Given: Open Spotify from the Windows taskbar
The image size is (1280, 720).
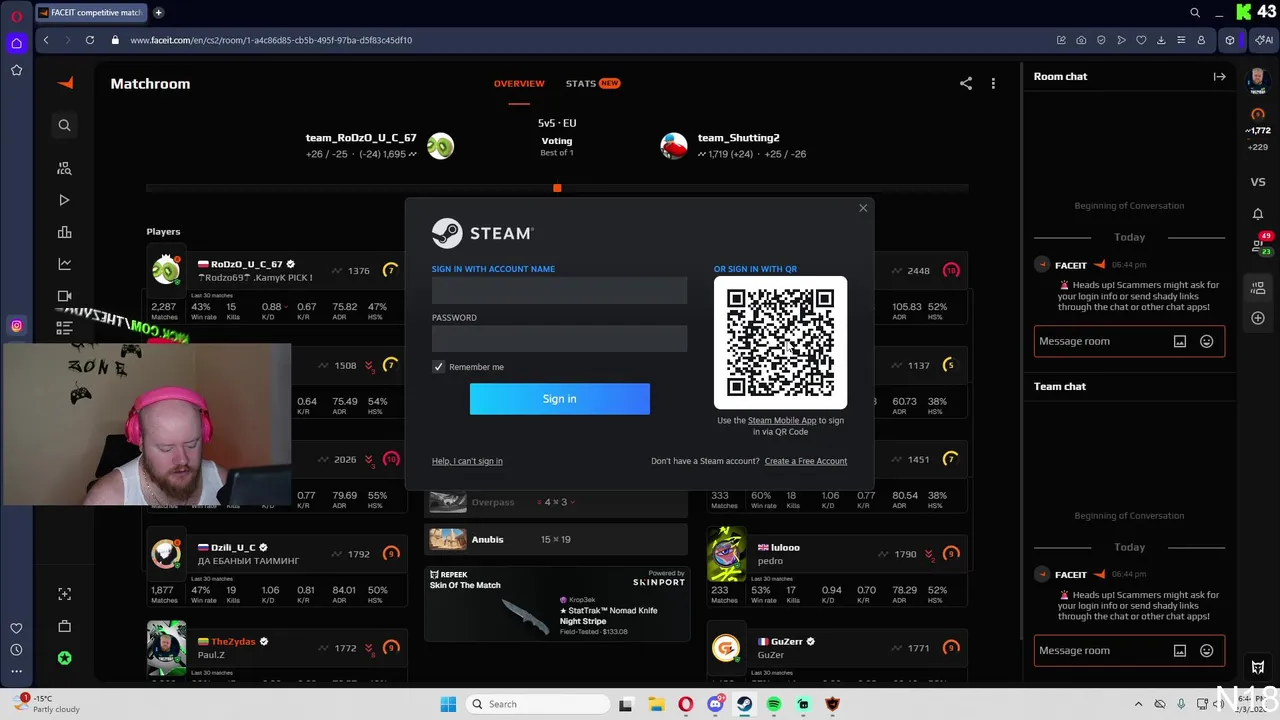Looking at the screenshot, I should click(x=774, y=704).
